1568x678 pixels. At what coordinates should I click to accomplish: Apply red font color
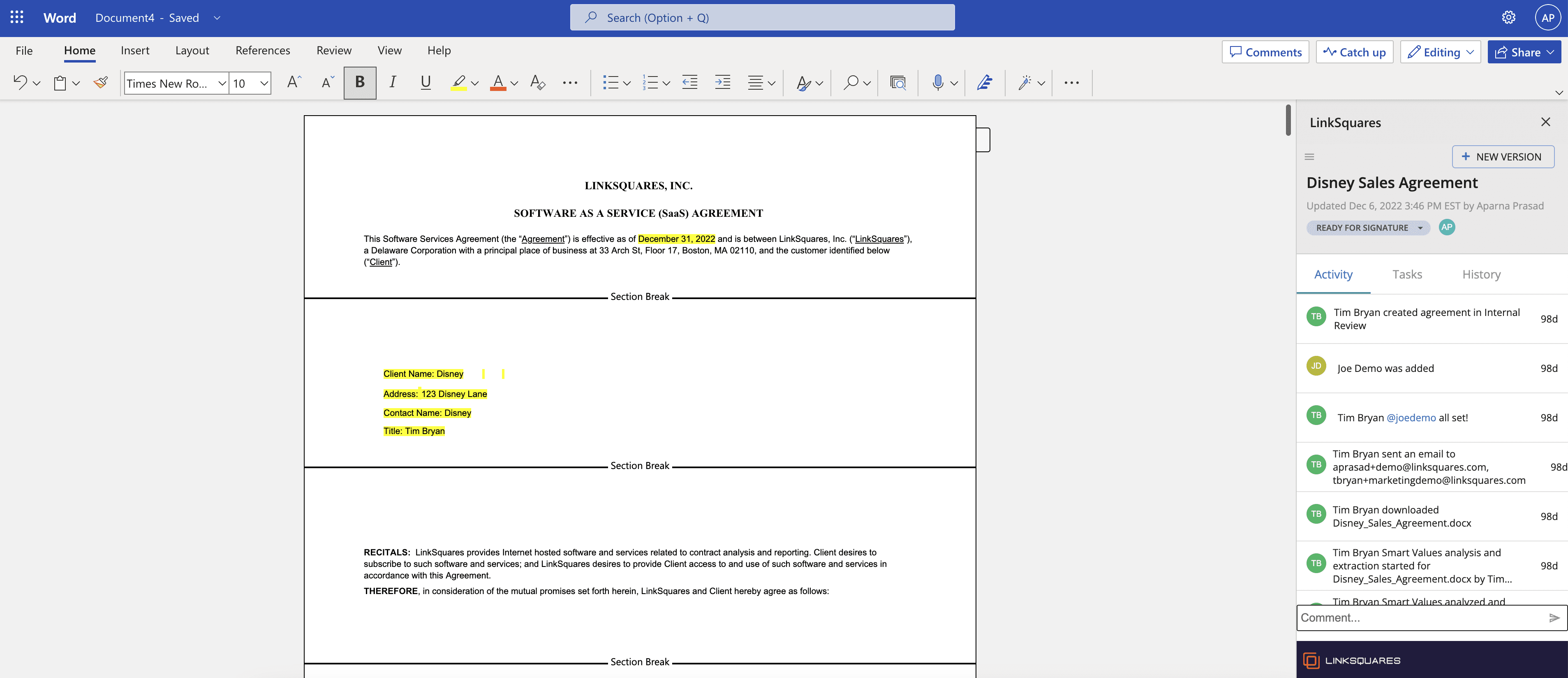[x=498, y=82]
